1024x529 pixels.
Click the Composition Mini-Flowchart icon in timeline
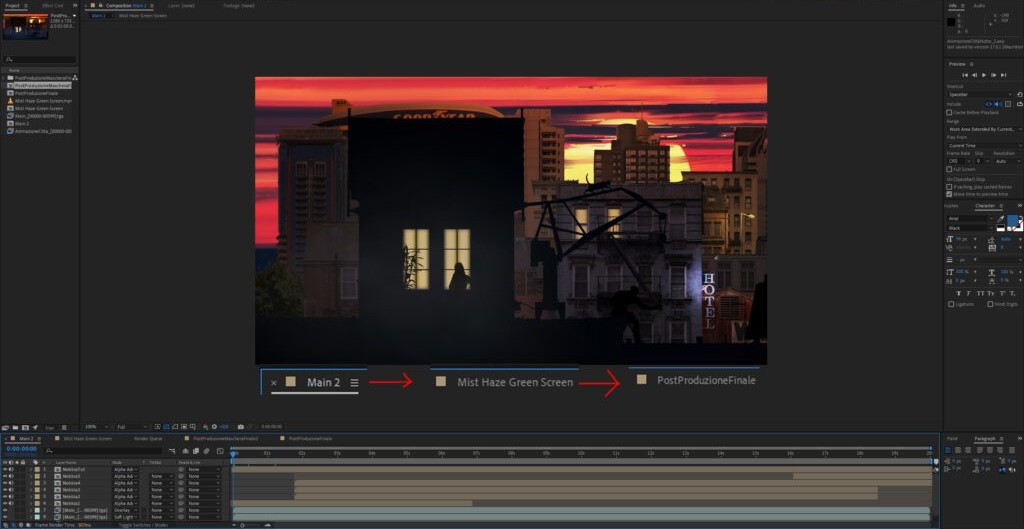pyautogui.click(x=172, y=451)
